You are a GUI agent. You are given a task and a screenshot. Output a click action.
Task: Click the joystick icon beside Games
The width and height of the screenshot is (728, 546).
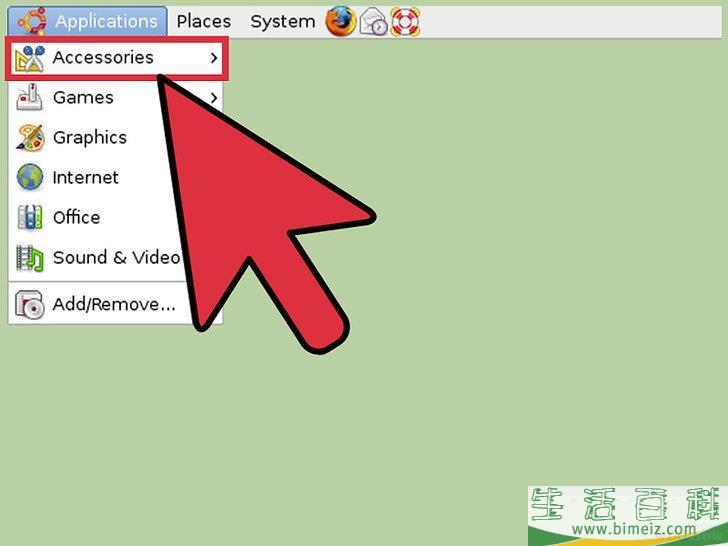[x=30, y=98]
